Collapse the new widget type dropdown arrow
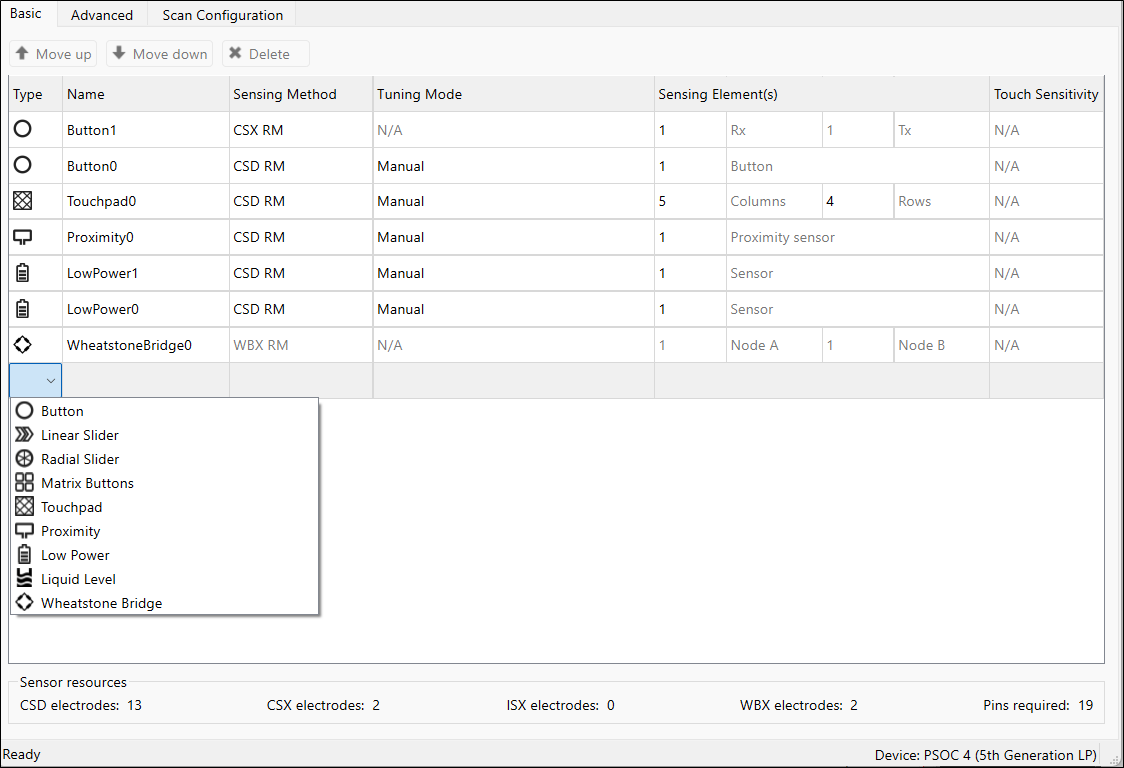The height and width of the screenshot is (768, 1124). (50, 381)
